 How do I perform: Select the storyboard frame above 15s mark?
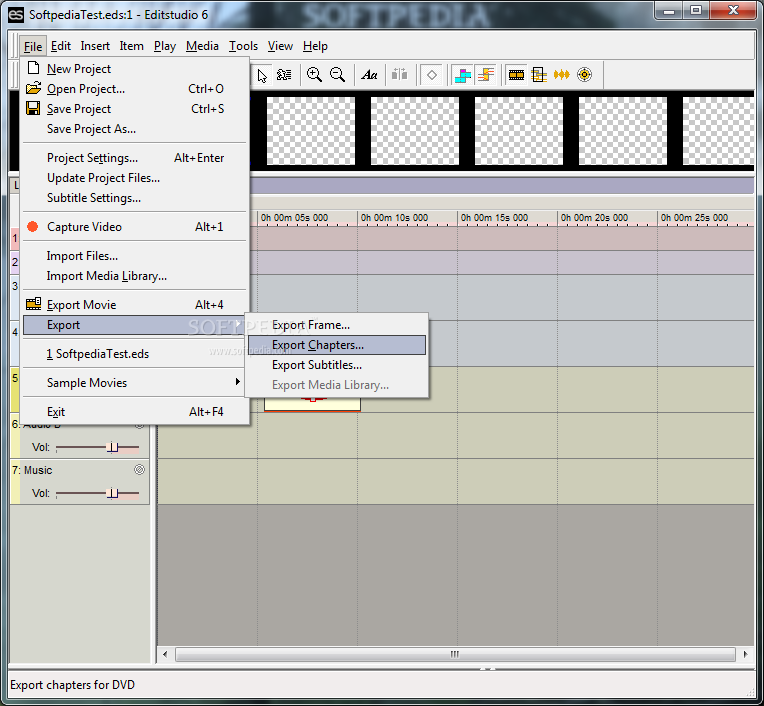click(x=519, y=131)
